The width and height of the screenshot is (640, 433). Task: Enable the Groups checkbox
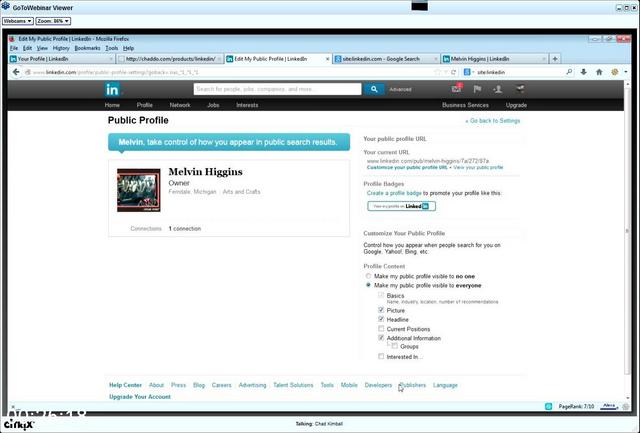coord(394,346)
